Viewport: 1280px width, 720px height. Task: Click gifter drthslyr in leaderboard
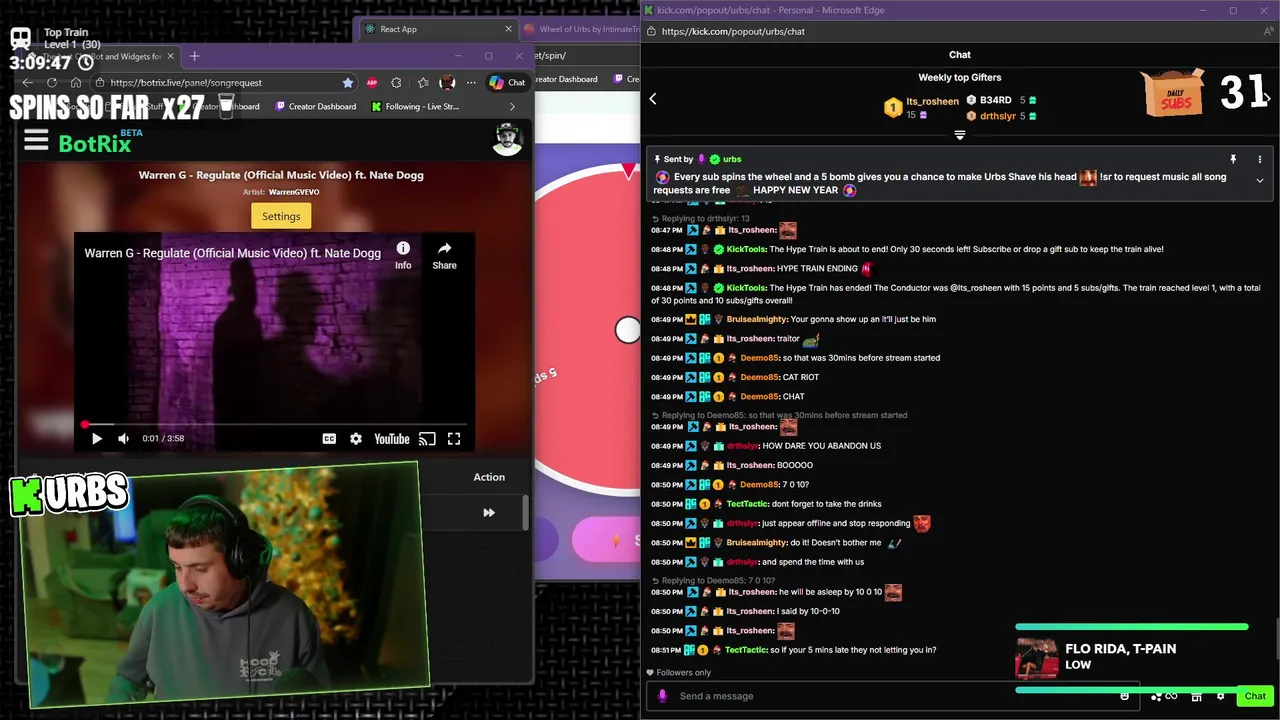(998, 116)
